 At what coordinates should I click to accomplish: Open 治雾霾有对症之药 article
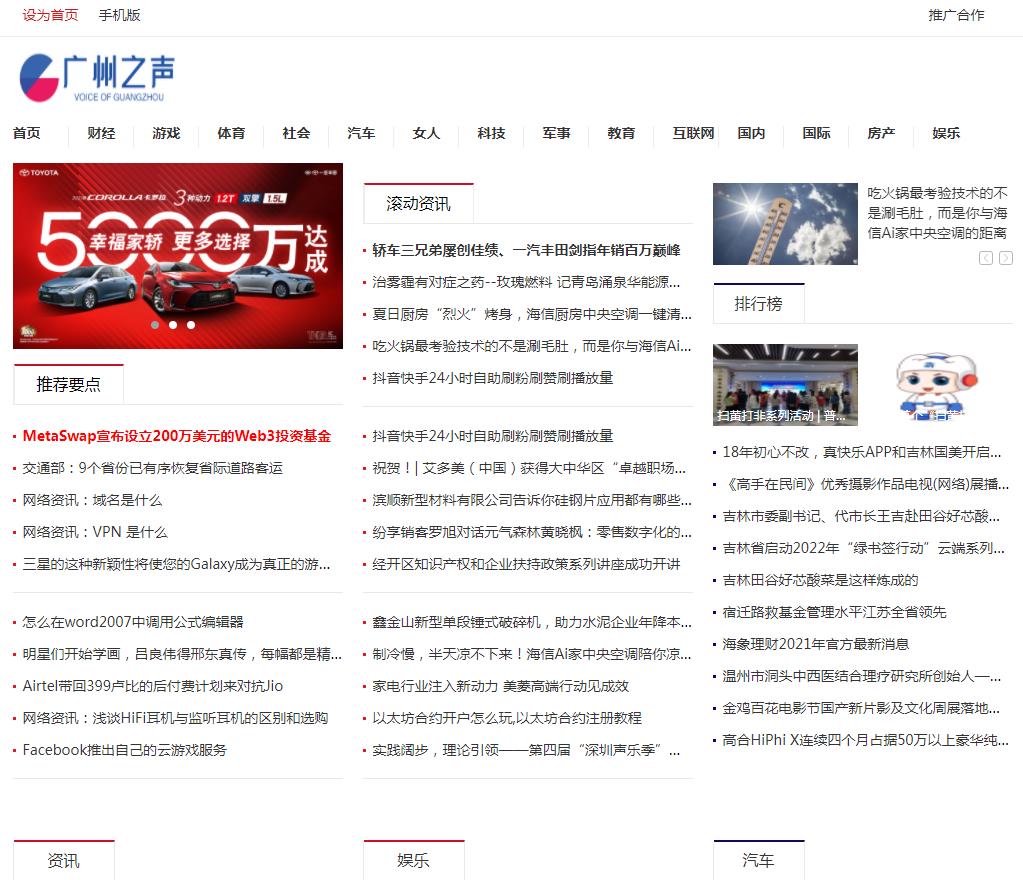(526, 282)
